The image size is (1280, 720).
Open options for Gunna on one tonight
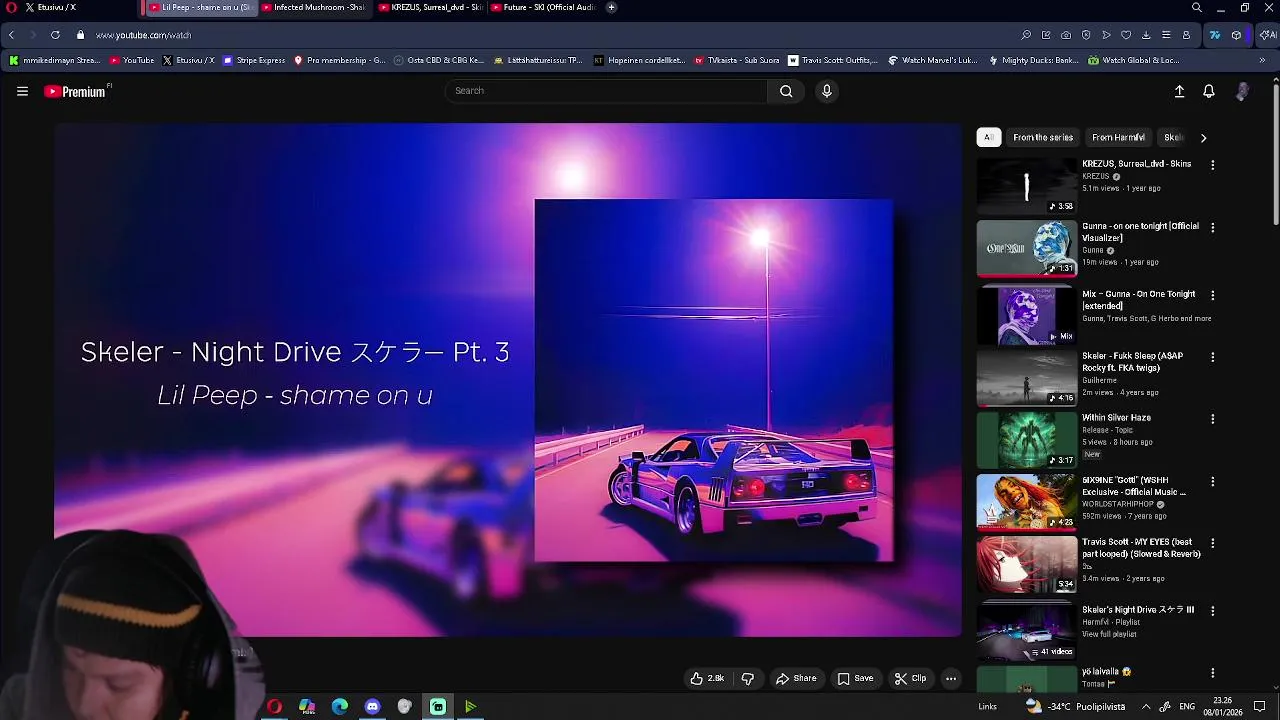[x=1213, y=228]
